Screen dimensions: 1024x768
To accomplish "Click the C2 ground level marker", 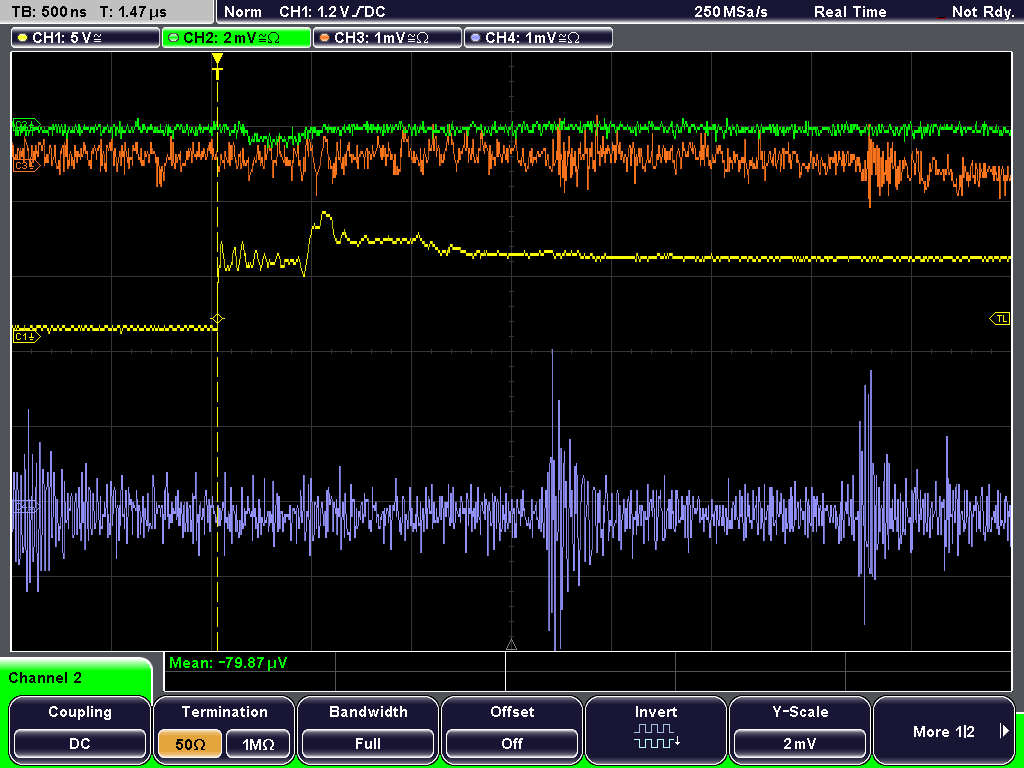I will tap(26, 124).
